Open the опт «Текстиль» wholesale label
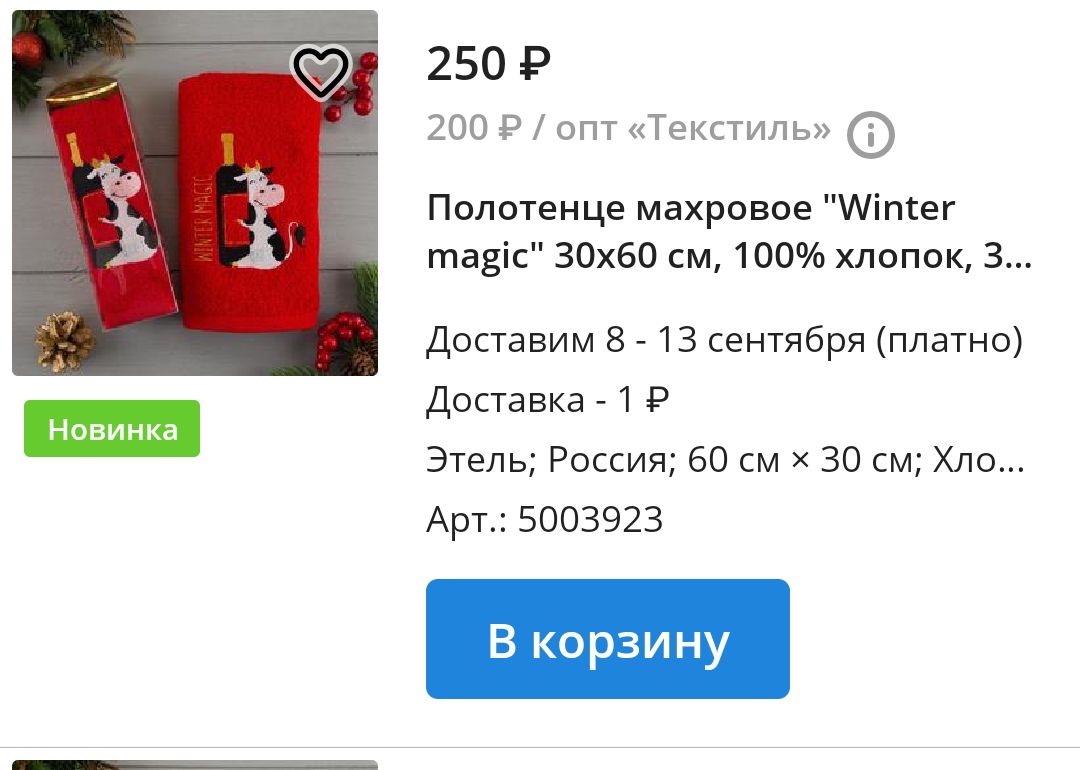Screen dimensions: 1080x770 click(694, 128)
